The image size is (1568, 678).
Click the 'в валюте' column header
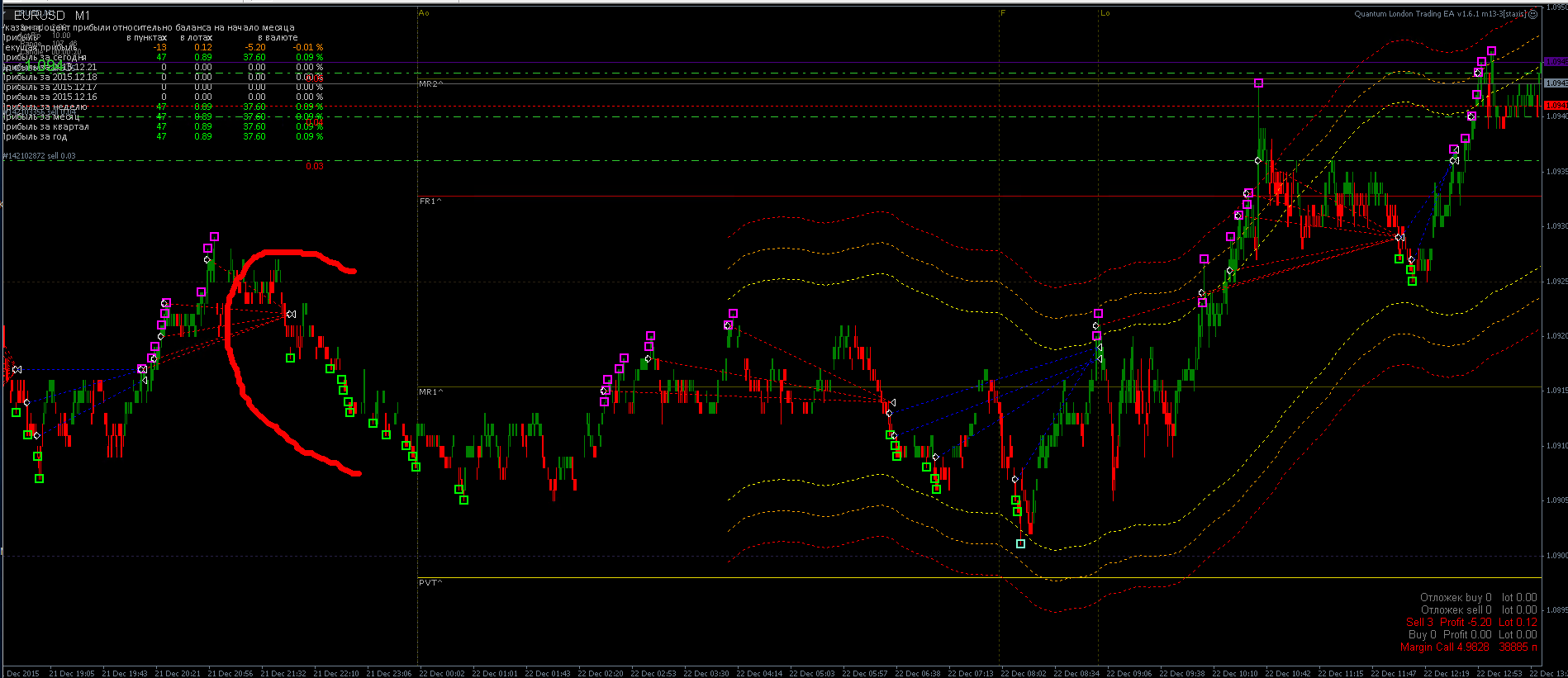[x=278, y=37]
